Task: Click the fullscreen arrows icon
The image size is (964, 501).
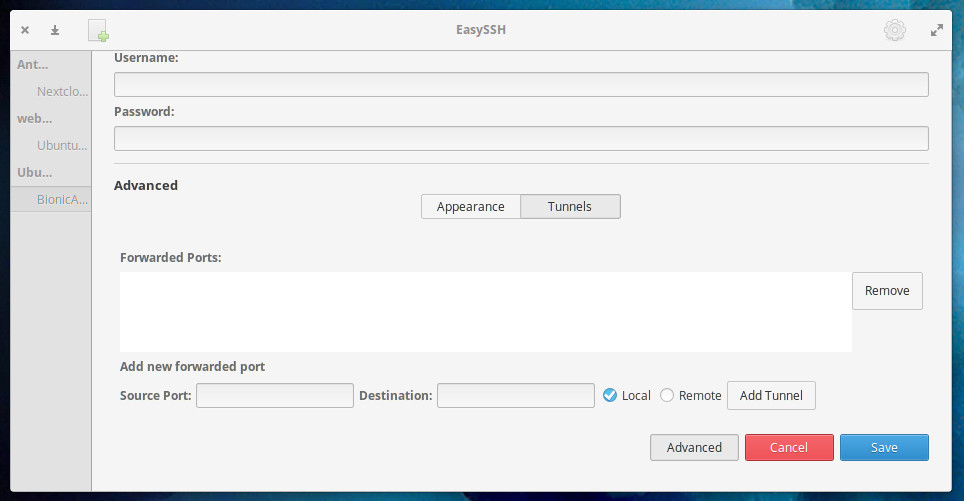Action: [937, 30]
